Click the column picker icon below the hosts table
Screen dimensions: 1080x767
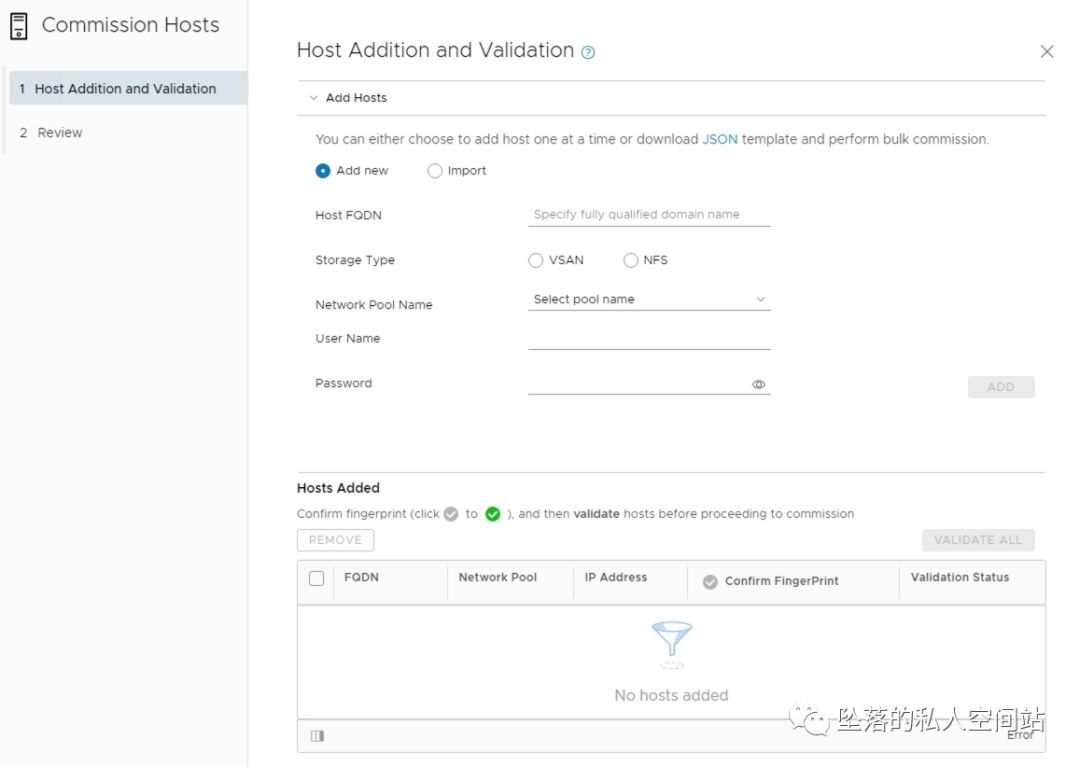[x=317, y=736]
